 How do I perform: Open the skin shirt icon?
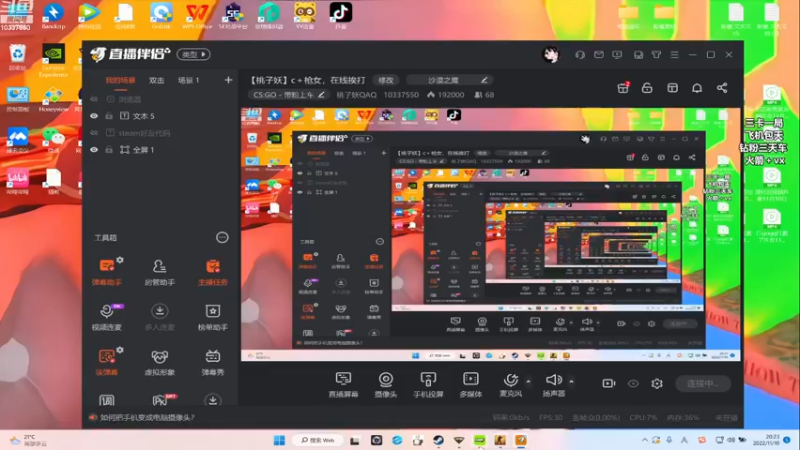pyautogui.click(x=656, y=55)
